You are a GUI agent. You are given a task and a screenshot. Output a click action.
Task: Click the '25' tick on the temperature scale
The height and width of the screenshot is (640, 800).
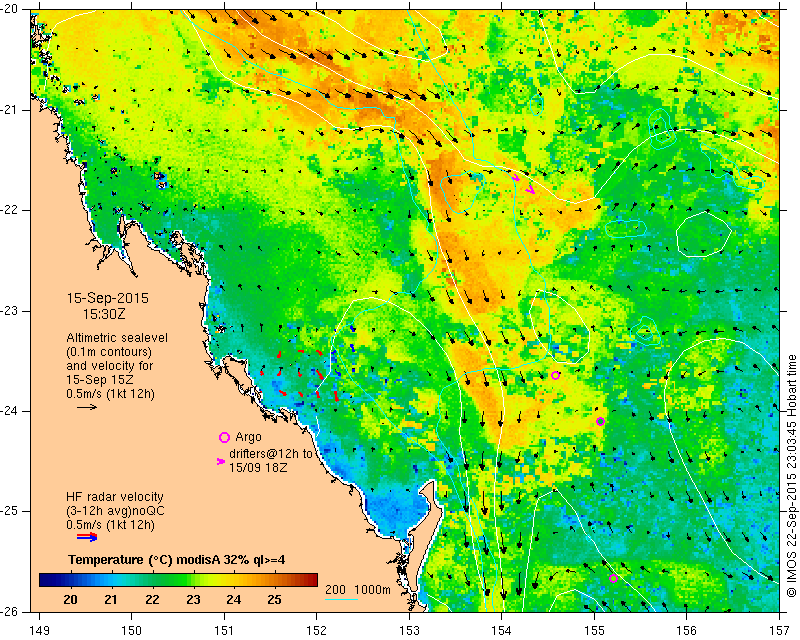pos(274,600)
